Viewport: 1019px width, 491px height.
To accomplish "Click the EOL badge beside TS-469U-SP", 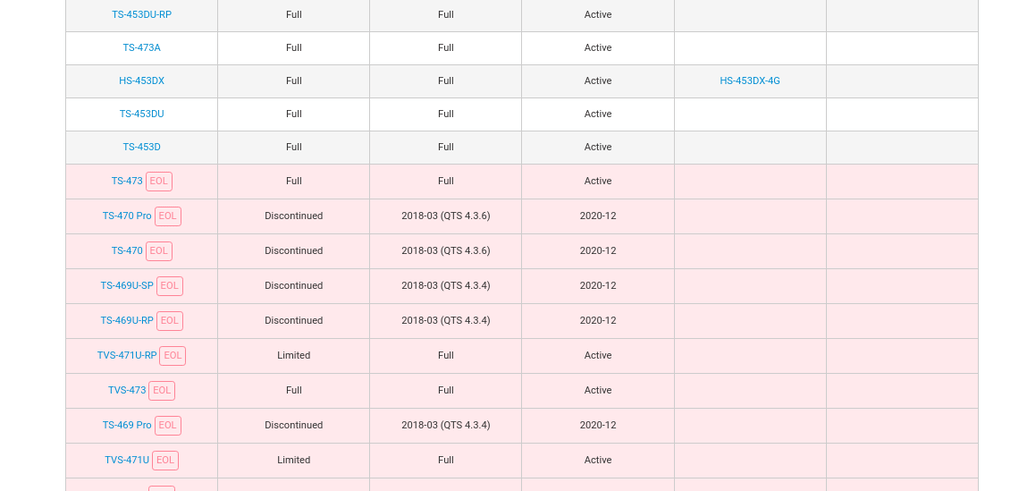I will 170,286.
